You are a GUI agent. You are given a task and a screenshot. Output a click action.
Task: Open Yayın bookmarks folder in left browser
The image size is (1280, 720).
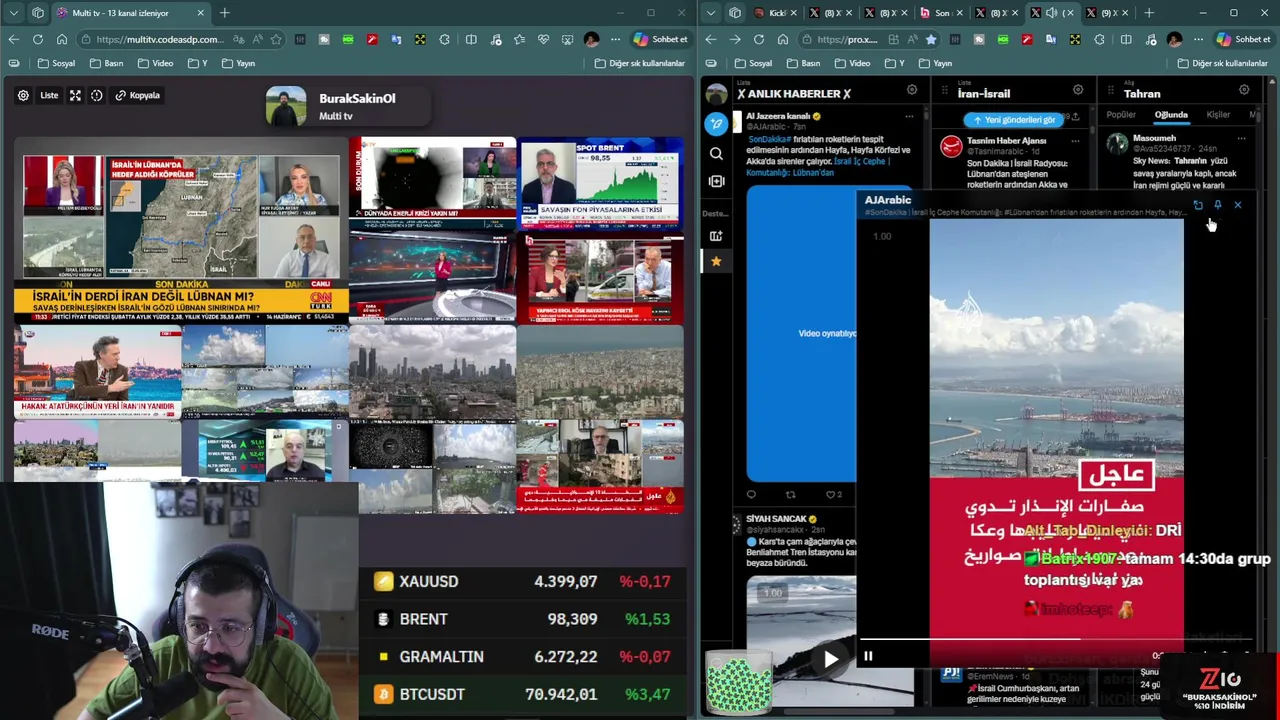(238, 63)
